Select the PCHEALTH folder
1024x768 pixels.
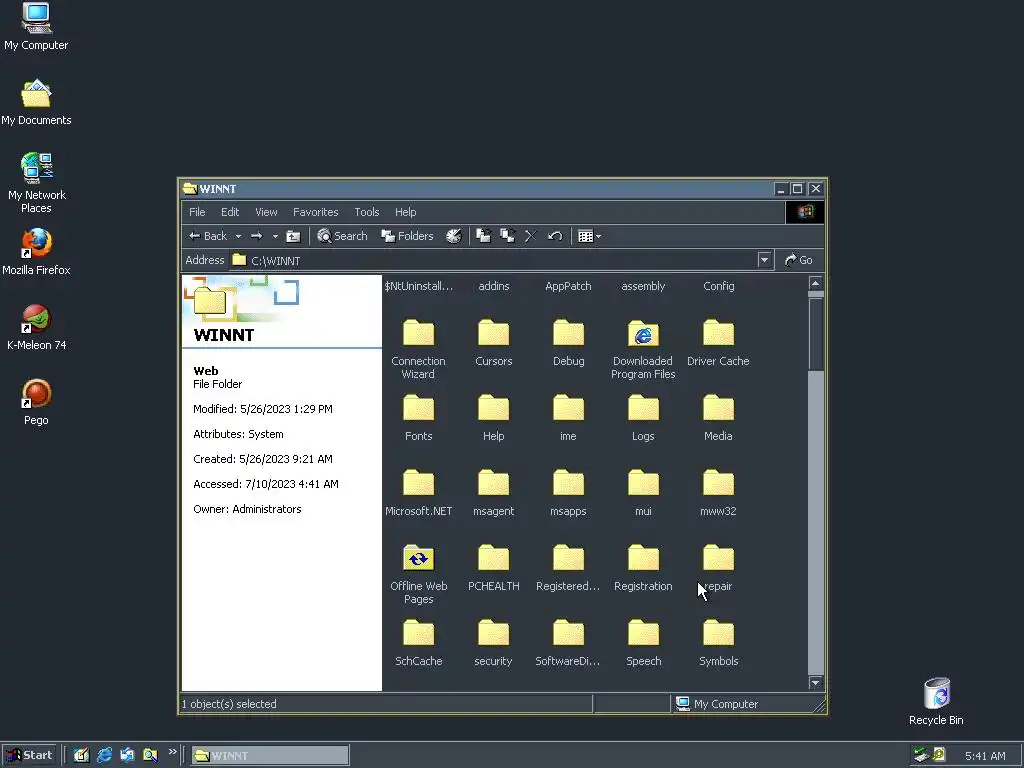point(494,568)
